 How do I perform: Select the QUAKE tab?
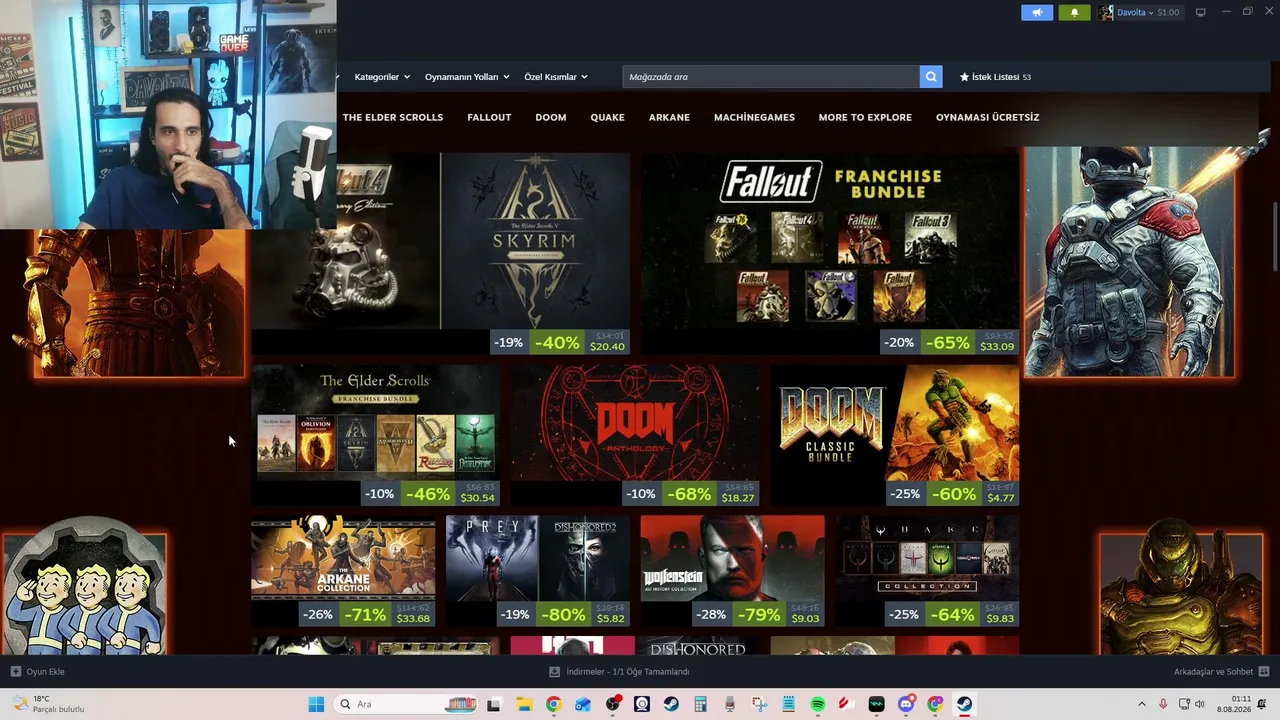click(607, 117)
